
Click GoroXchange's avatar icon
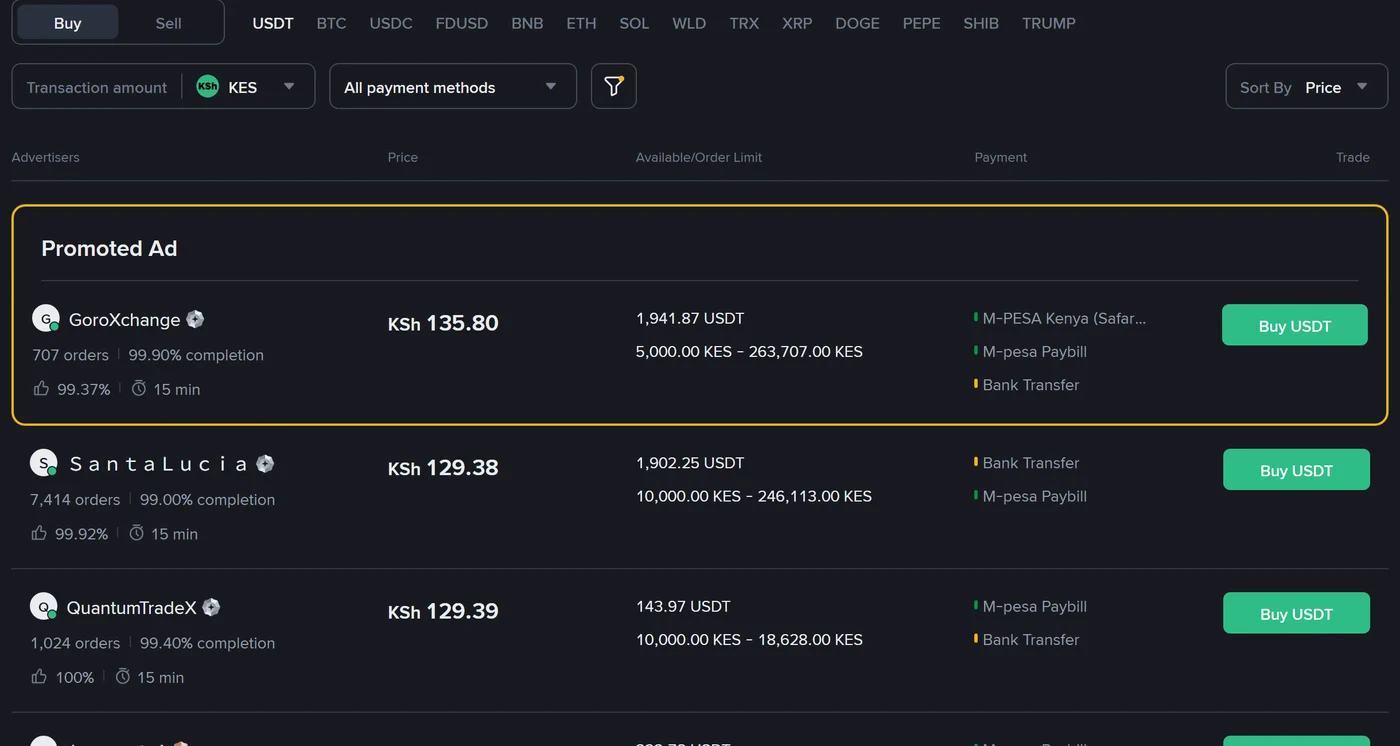pos(46,319)
